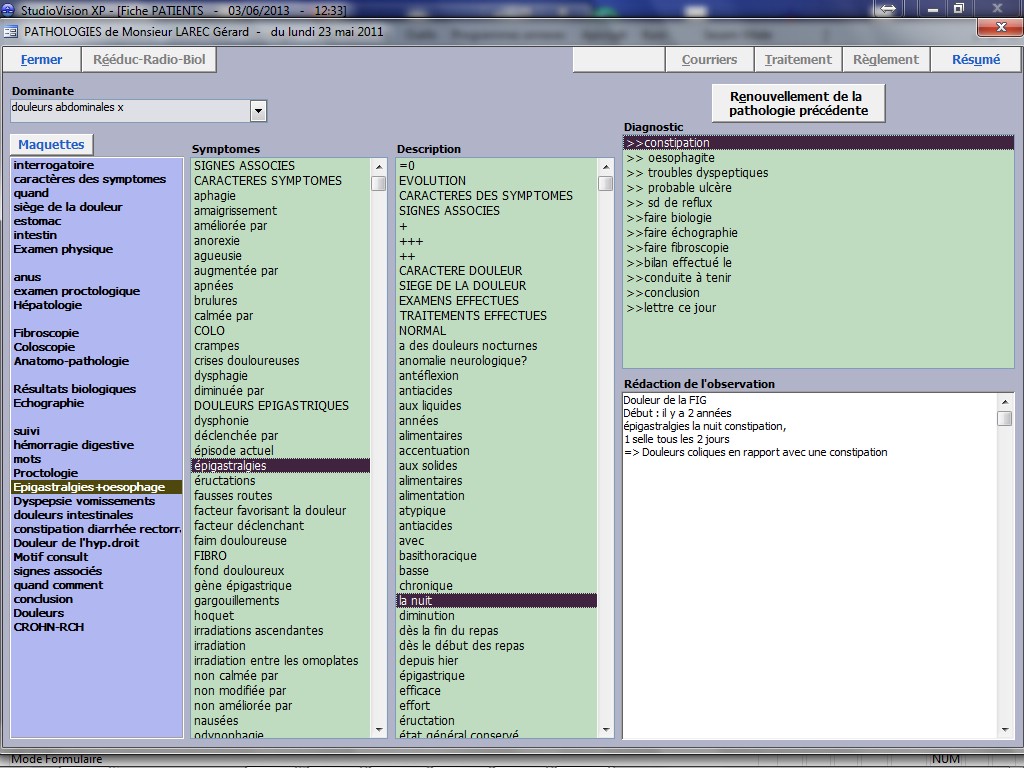The image size is (1024, 768).
Task: Switch to the Courriers tab
Action: click(x=709, y=60)
